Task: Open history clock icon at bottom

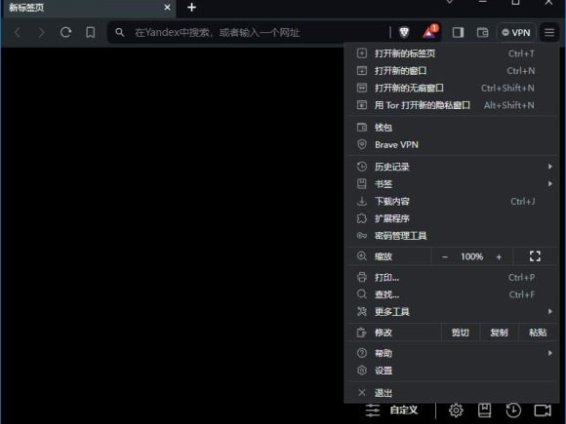Action: 513,410
